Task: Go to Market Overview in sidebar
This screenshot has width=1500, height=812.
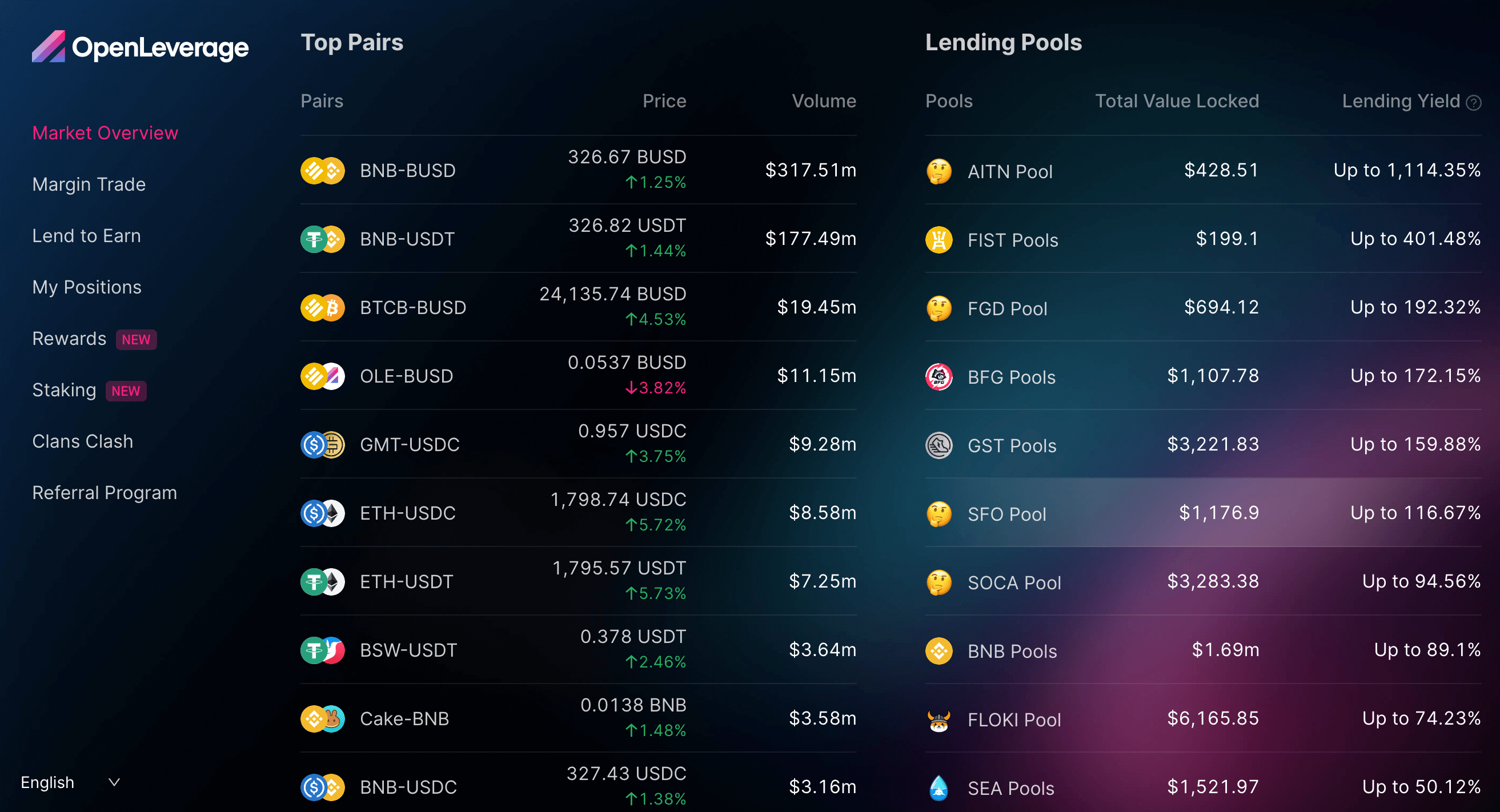Action: pos(105,132)
